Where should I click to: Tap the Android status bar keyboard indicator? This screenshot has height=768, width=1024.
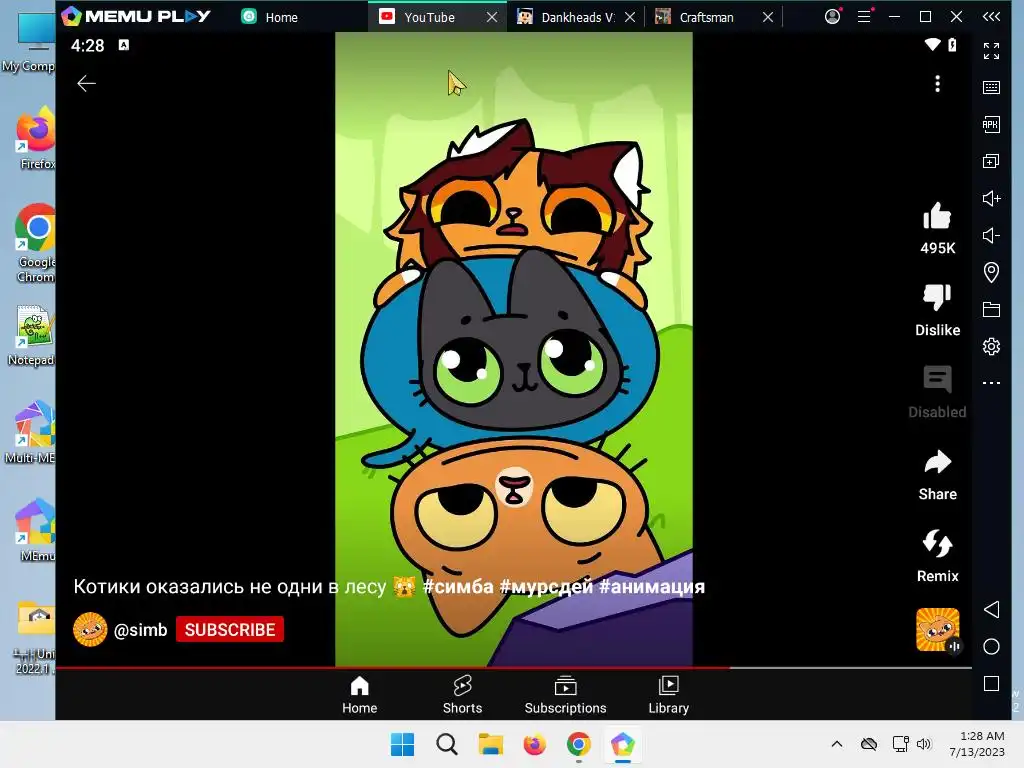pos(123,44)
